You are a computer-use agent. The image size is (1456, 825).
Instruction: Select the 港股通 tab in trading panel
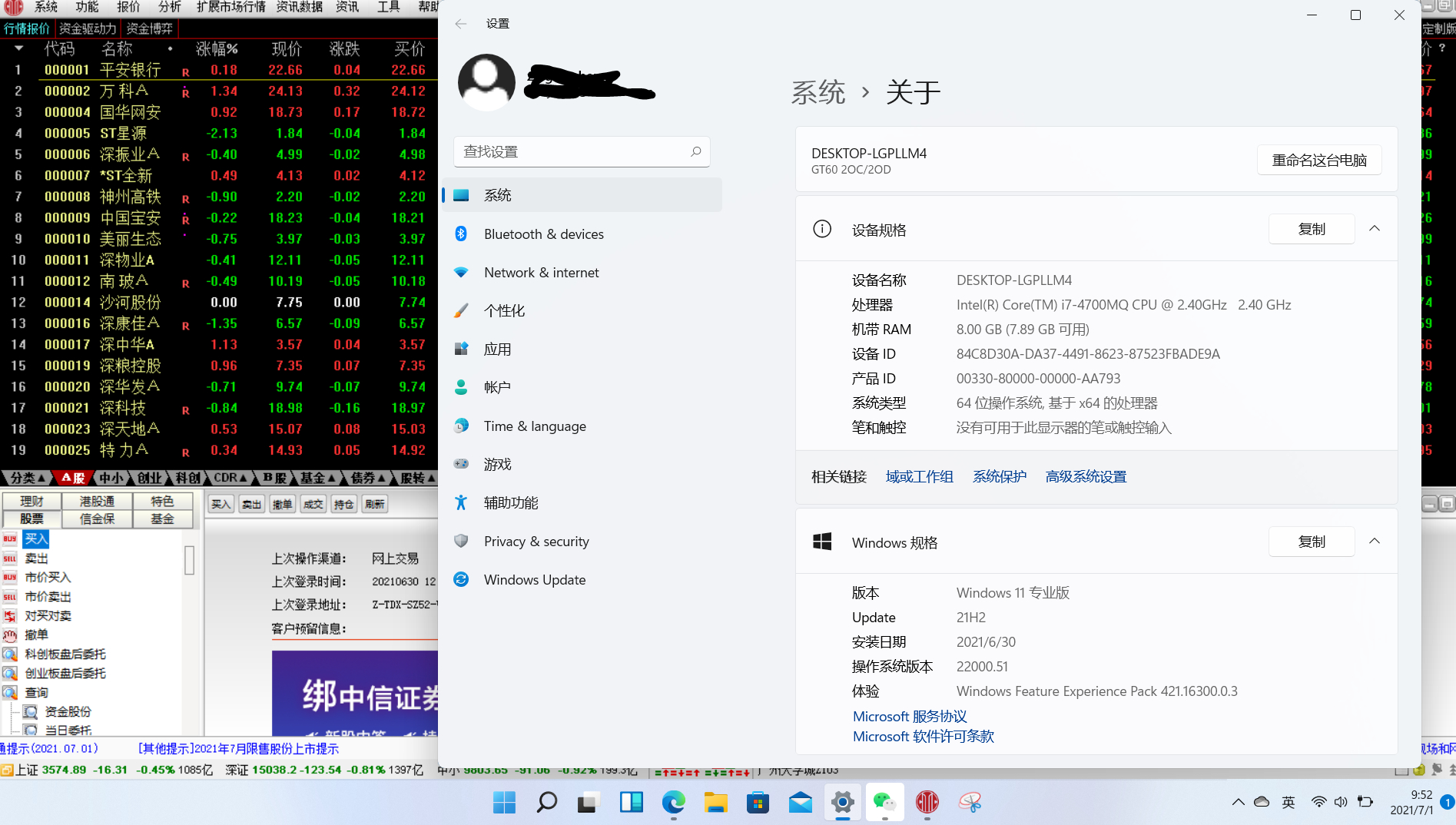point(98,501)
